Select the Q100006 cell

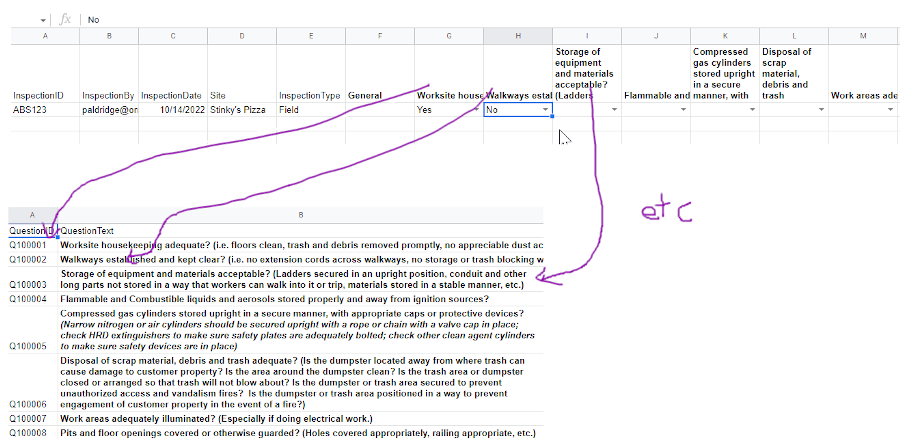click(x=32, y=382)
